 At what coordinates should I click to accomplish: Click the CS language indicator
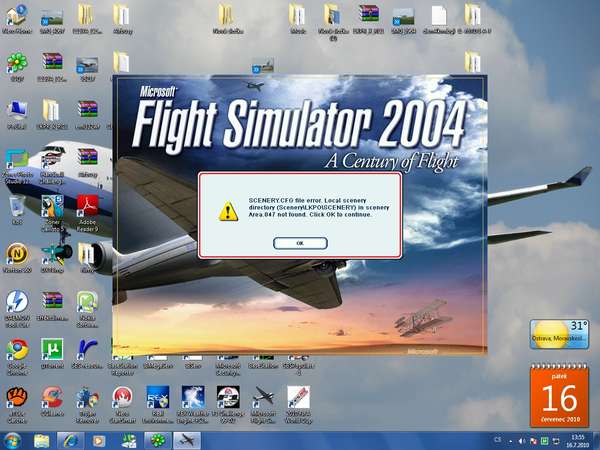click(x=497, y=440)
